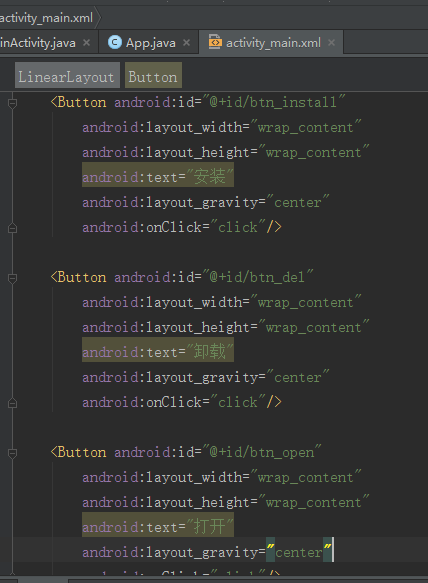Collapse the btn_open Button tag fold

12,453
